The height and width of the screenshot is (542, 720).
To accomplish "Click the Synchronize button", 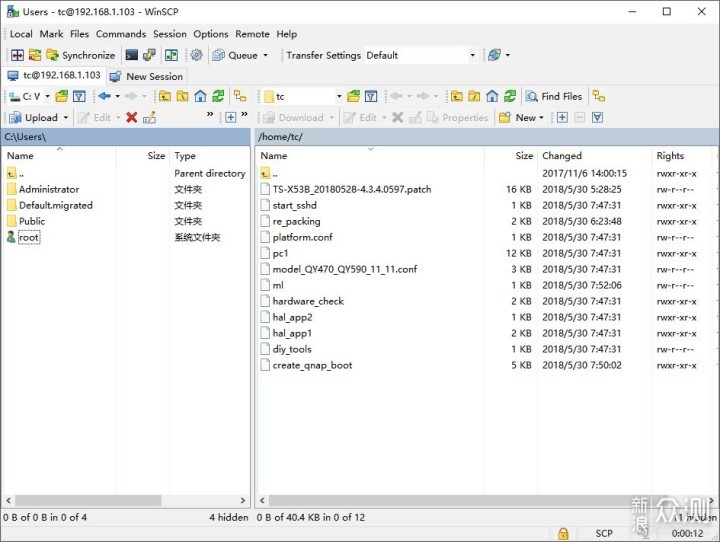I will (81, 55).
